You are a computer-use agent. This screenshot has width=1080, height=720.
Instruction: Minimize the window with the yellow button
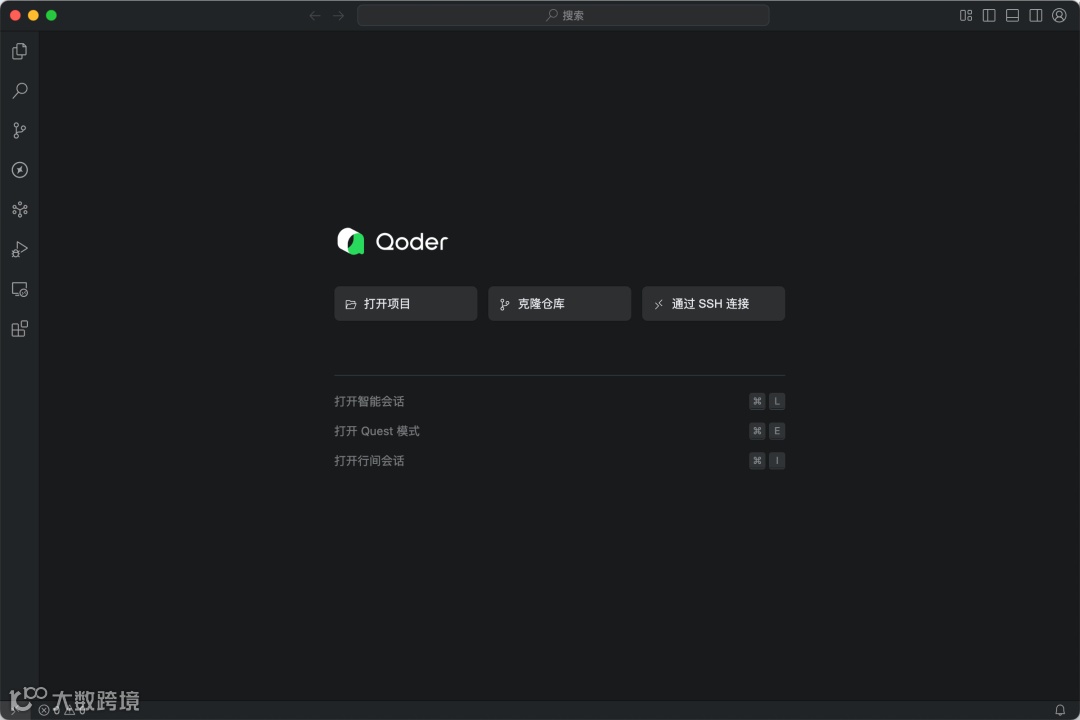tap(33, 15)
